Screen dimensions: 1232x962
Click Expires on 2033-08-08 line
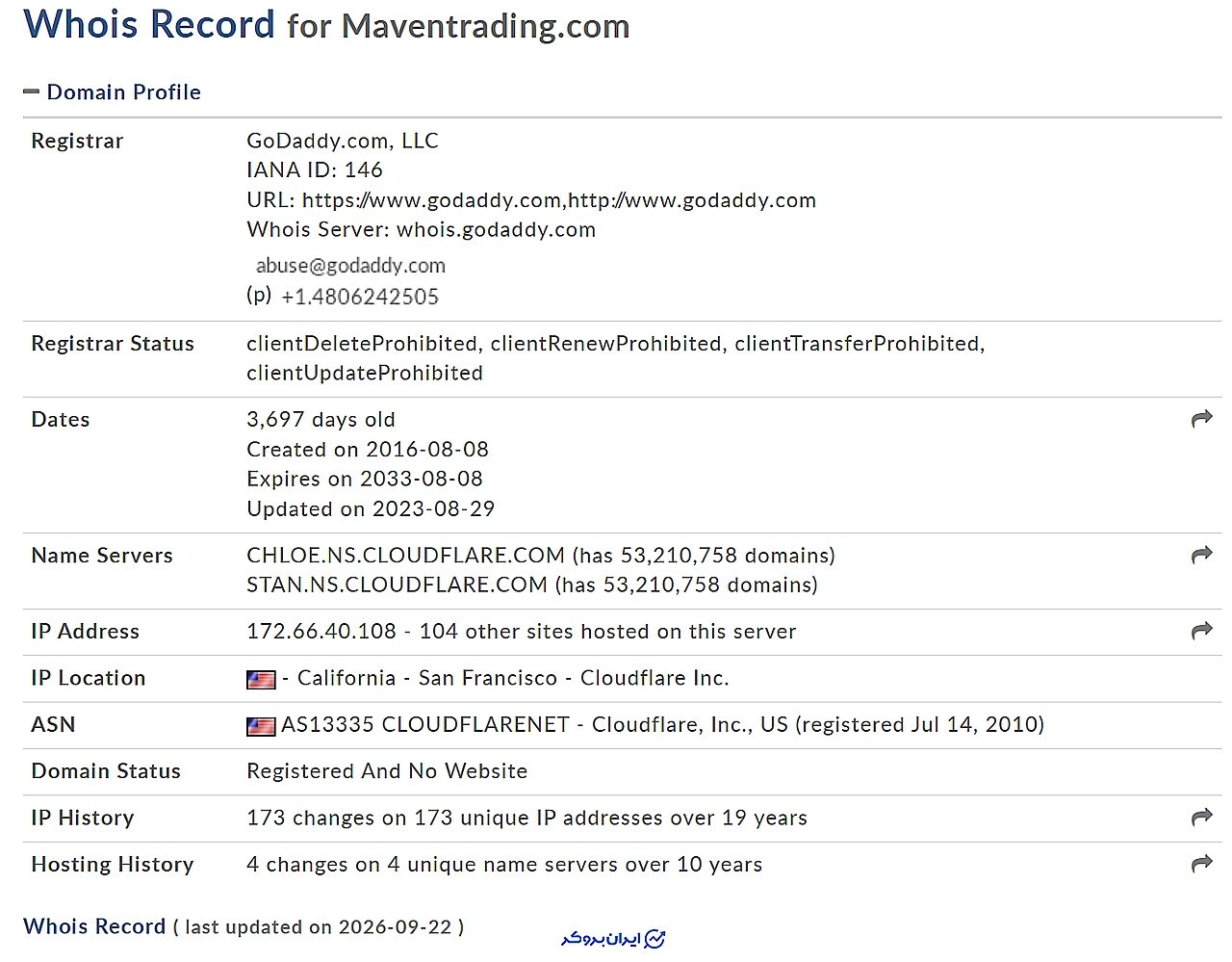(365, 479)
